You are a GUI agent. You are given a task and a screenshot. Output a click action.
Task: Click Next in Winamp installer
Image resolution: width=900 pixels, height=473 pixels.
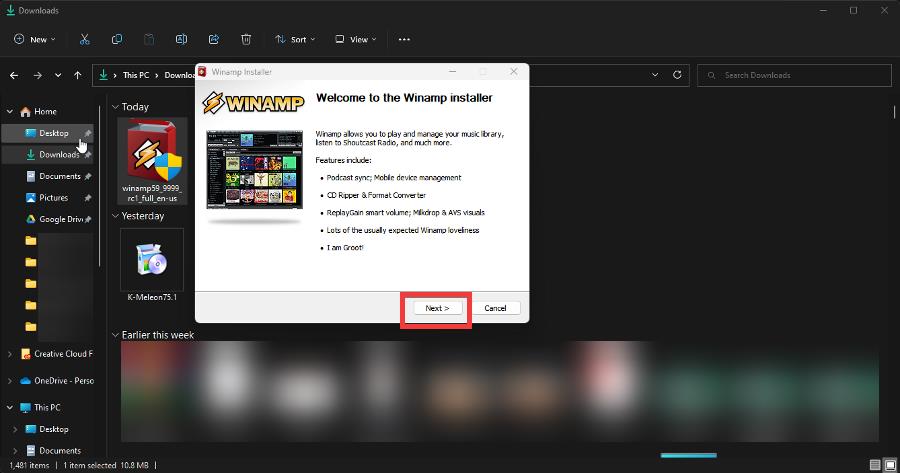tap(437, 308)
